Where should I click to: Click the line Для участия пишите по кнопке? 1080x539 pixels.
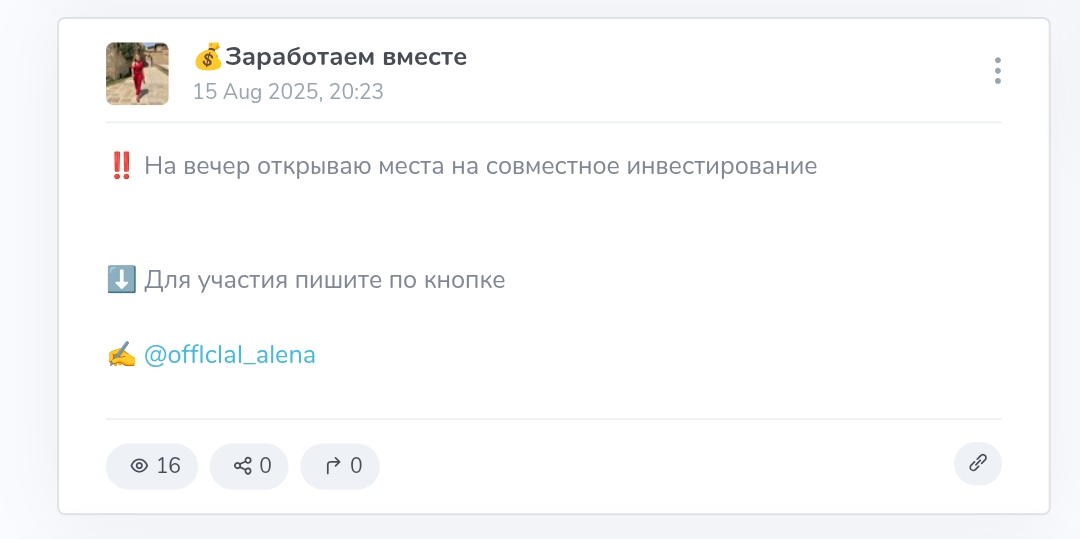[x=324, y=280]
